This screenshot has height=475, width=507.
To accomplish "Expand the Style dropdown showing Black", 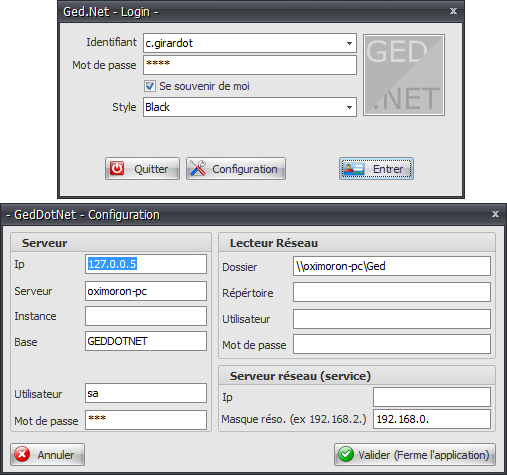I will click(x=349, y=107).
